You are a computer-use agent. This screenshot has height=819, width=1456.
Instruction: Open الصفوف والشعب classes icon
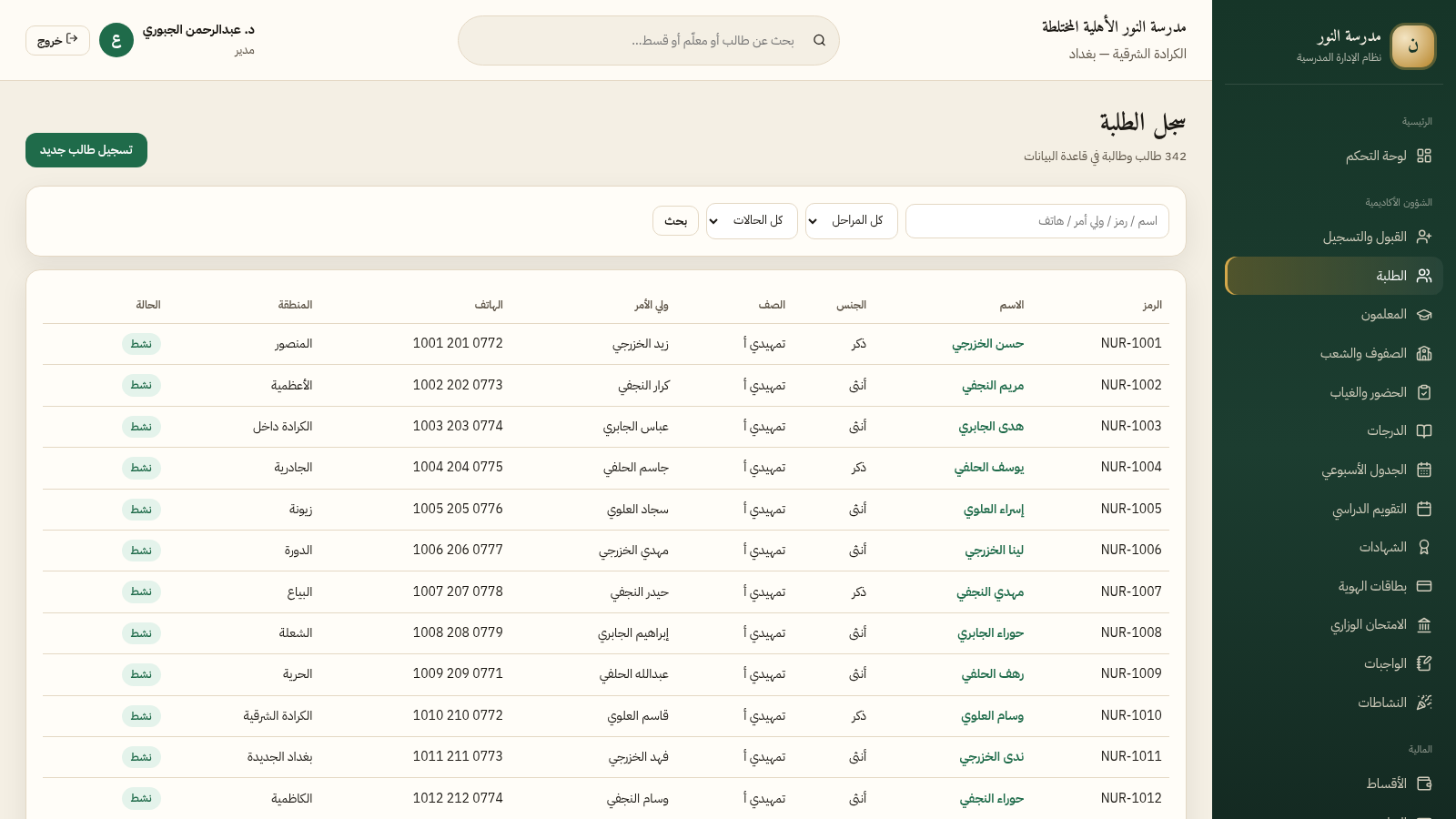1424,353
